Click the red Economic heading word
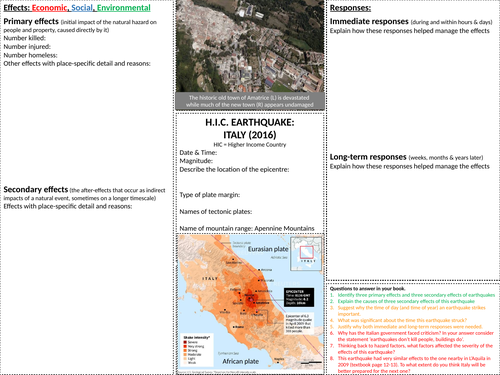The image size is (500, 375). (x=49, y=8)
